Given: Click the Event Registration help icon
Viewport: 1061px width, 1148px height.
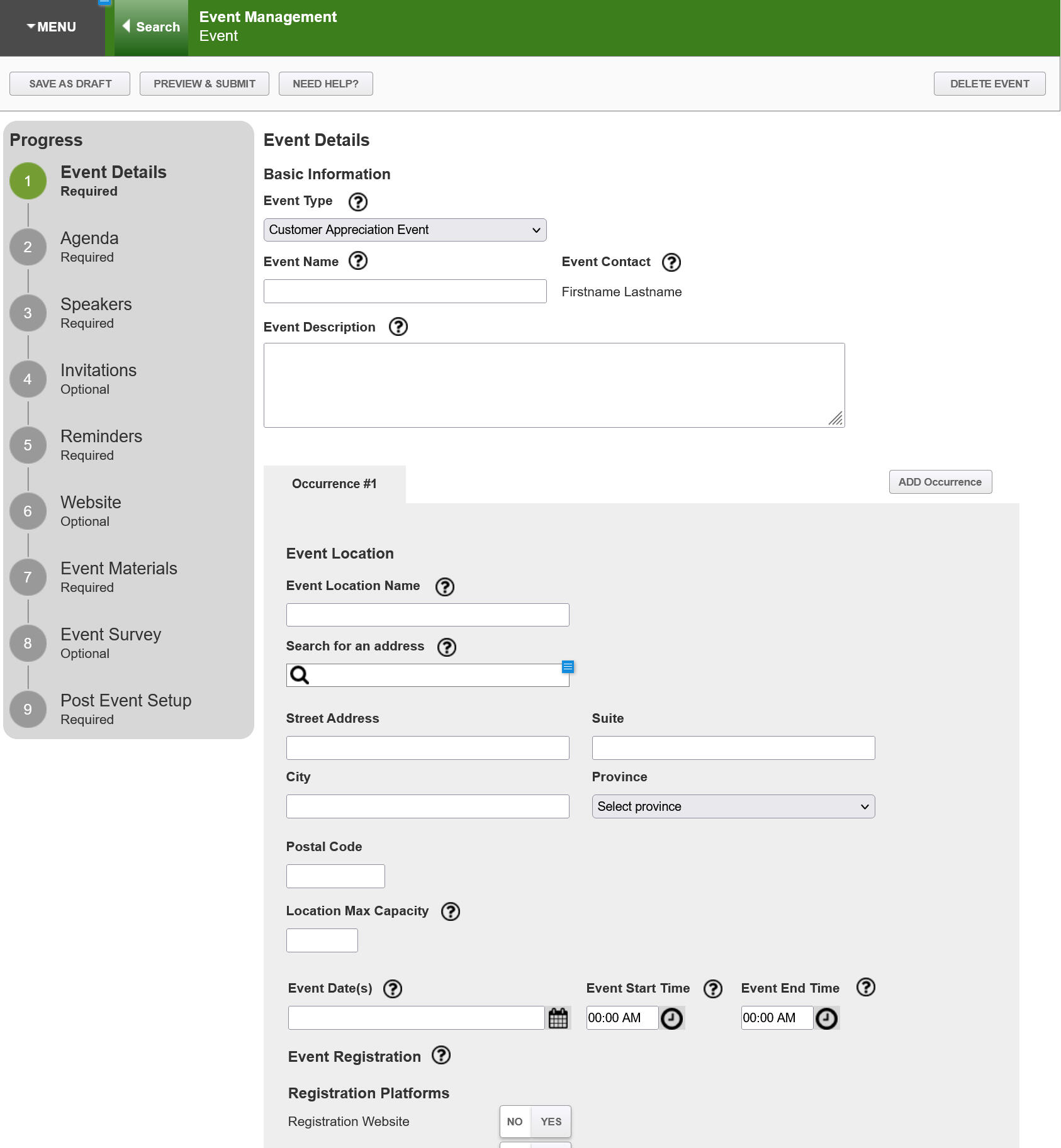Looking at the screenshot, I should 441,1056.
